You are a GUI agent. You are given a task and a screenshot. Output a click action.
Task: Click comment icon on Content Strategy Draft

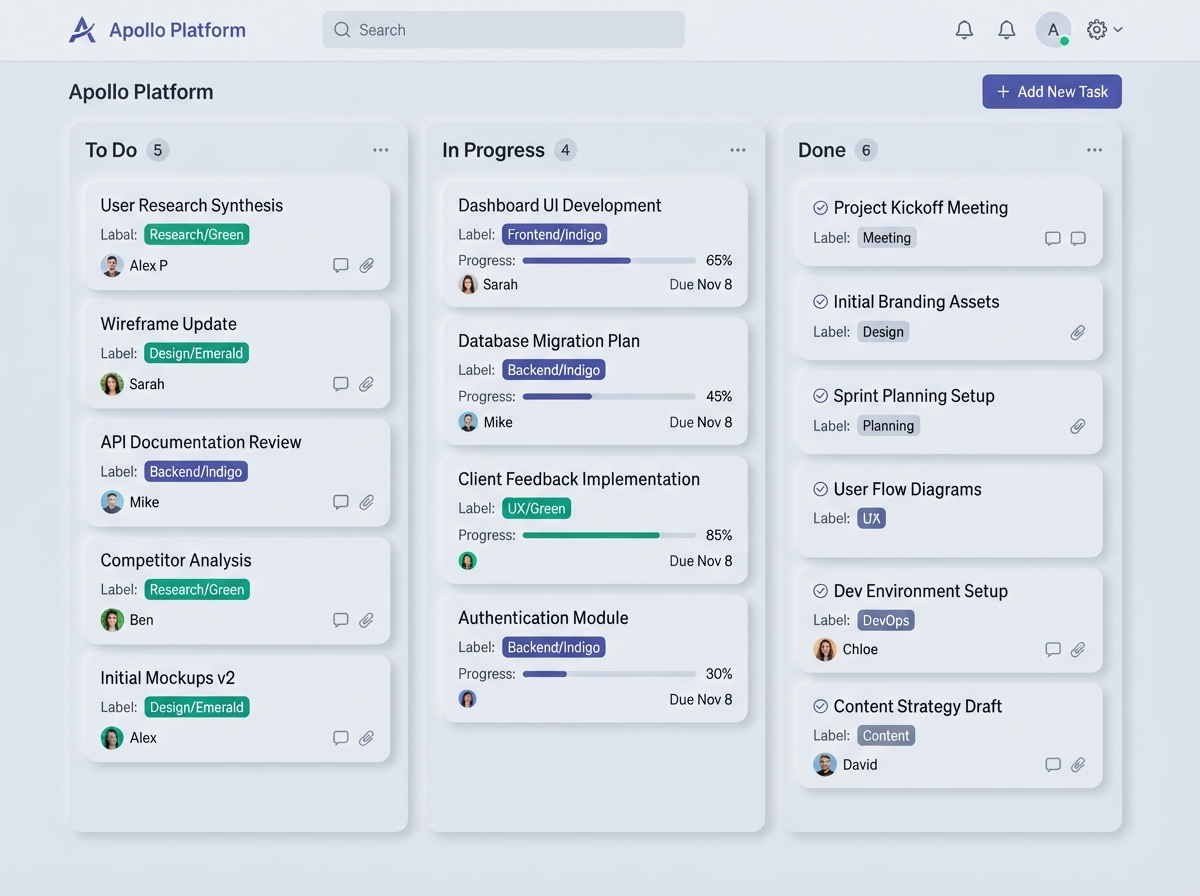[1052, 765]
